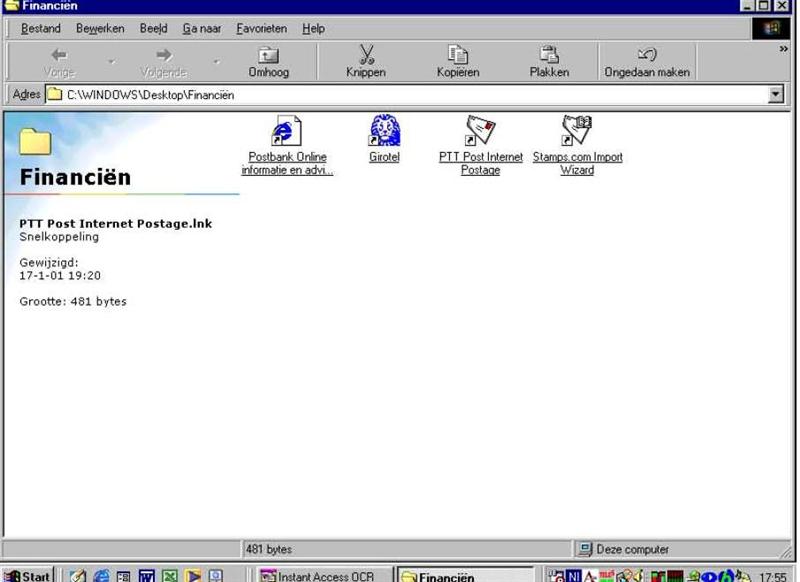The width and height of the screenshot is (800, 582).
Task: Open the Volgende history dropdown arrow
Action: click(217, 62)
